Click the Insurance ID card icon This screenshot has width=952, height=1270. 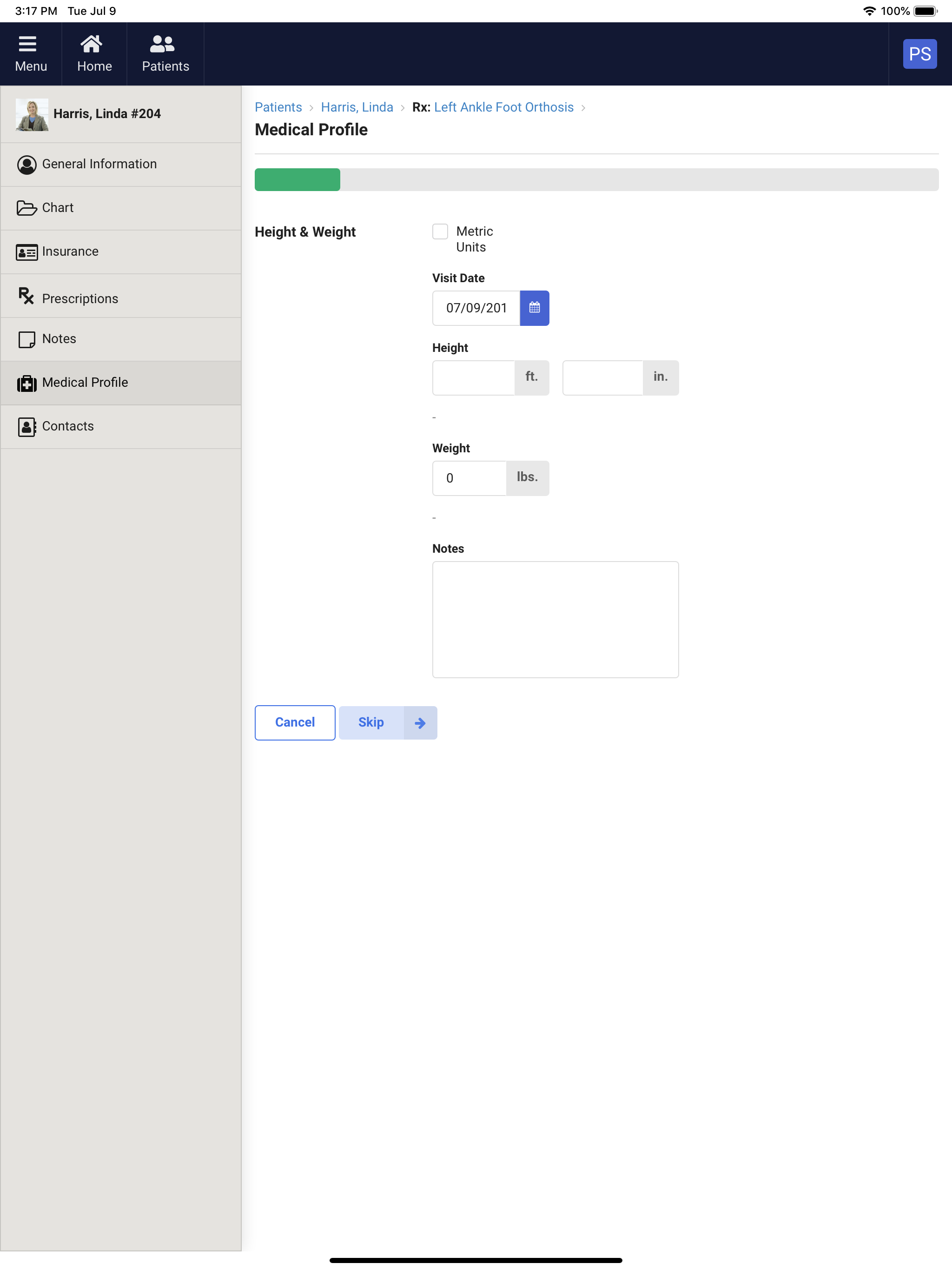26,252
